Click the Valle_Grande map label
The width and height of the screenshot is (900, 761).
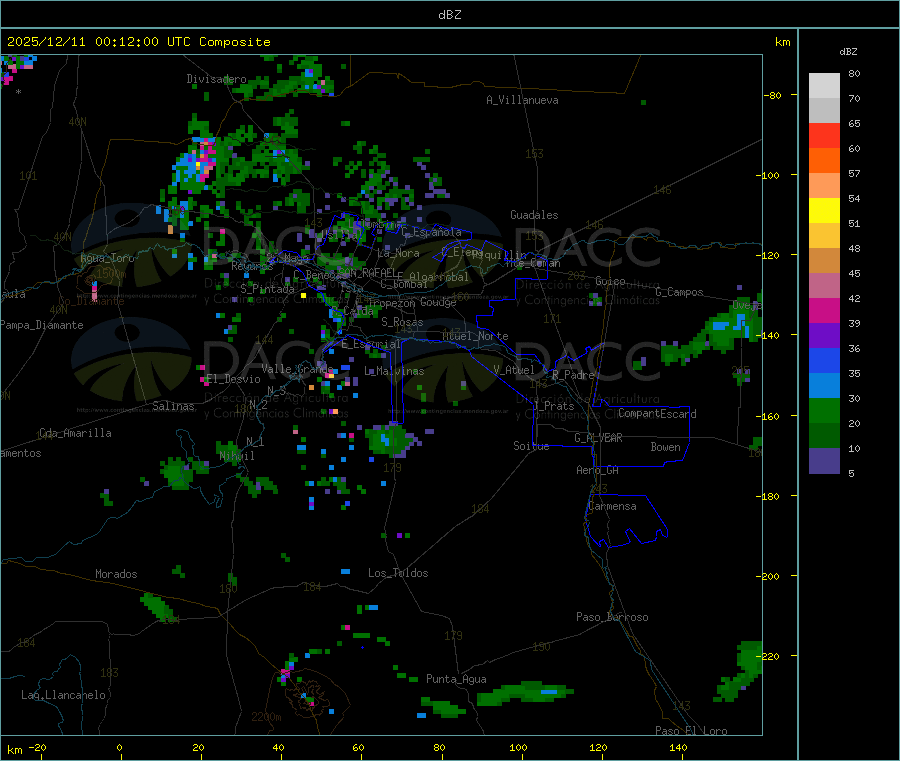(297, 369)
